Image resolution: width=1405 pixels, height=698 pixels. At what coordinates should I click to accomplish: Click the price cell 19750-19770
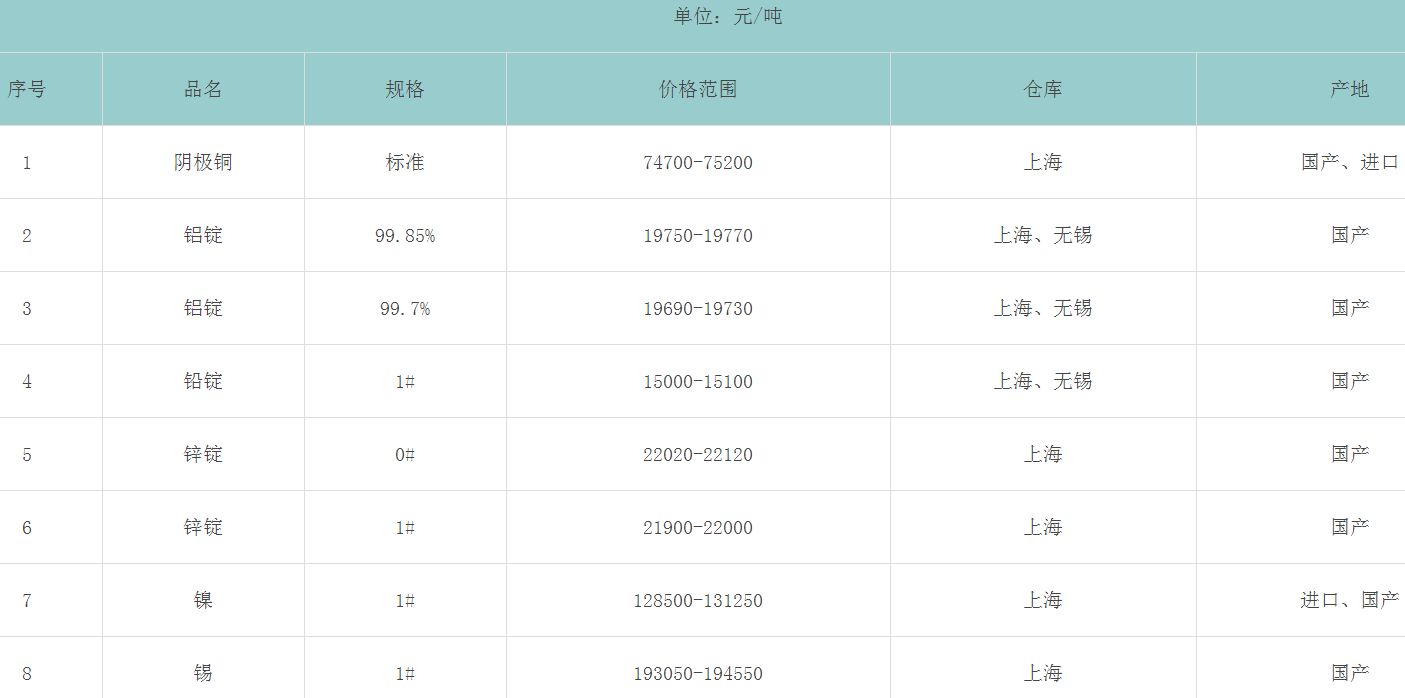pyautogui.click(x=698, y=235)
